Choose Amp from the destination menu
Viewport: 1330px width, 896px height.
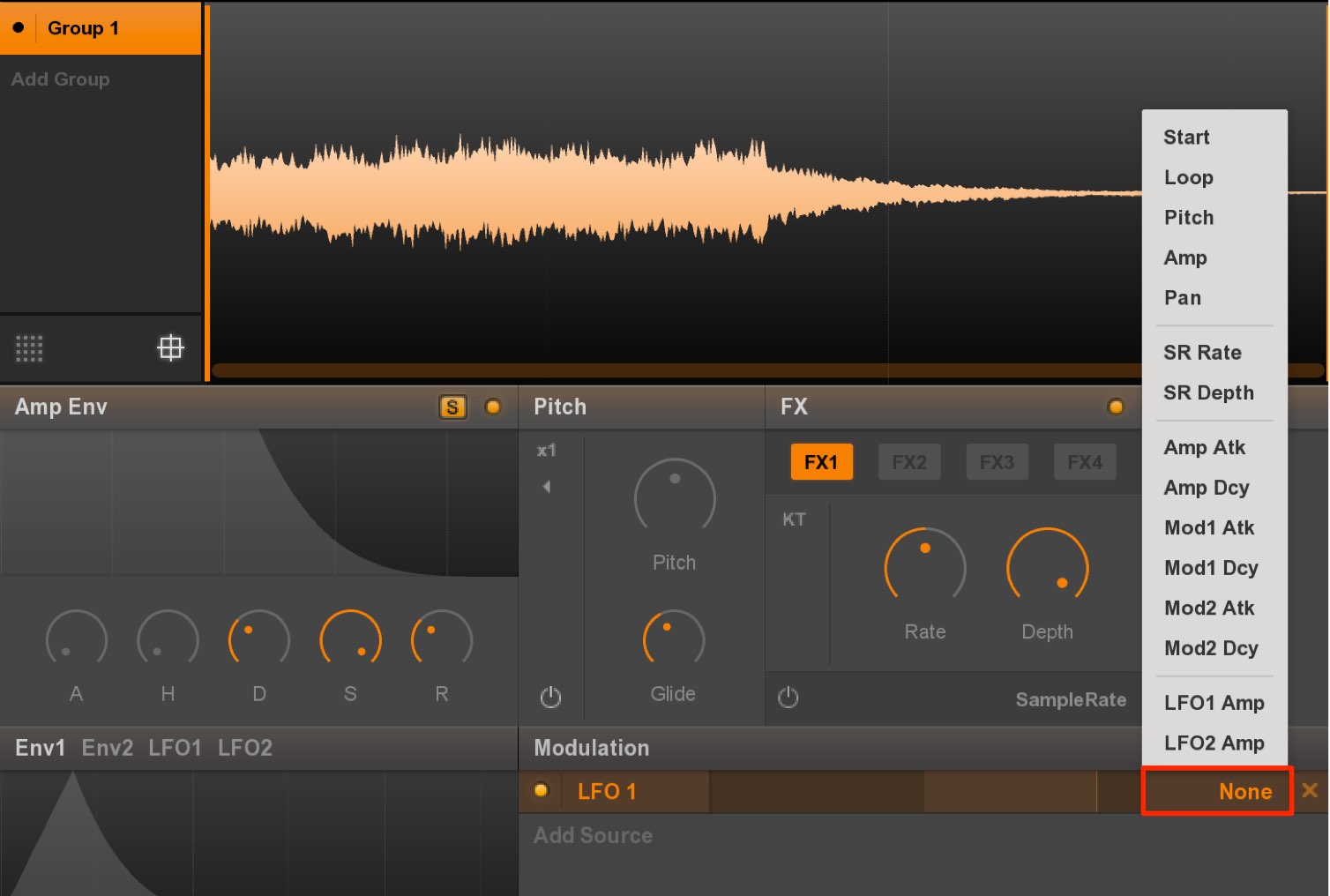click(x=1214, y=258)
